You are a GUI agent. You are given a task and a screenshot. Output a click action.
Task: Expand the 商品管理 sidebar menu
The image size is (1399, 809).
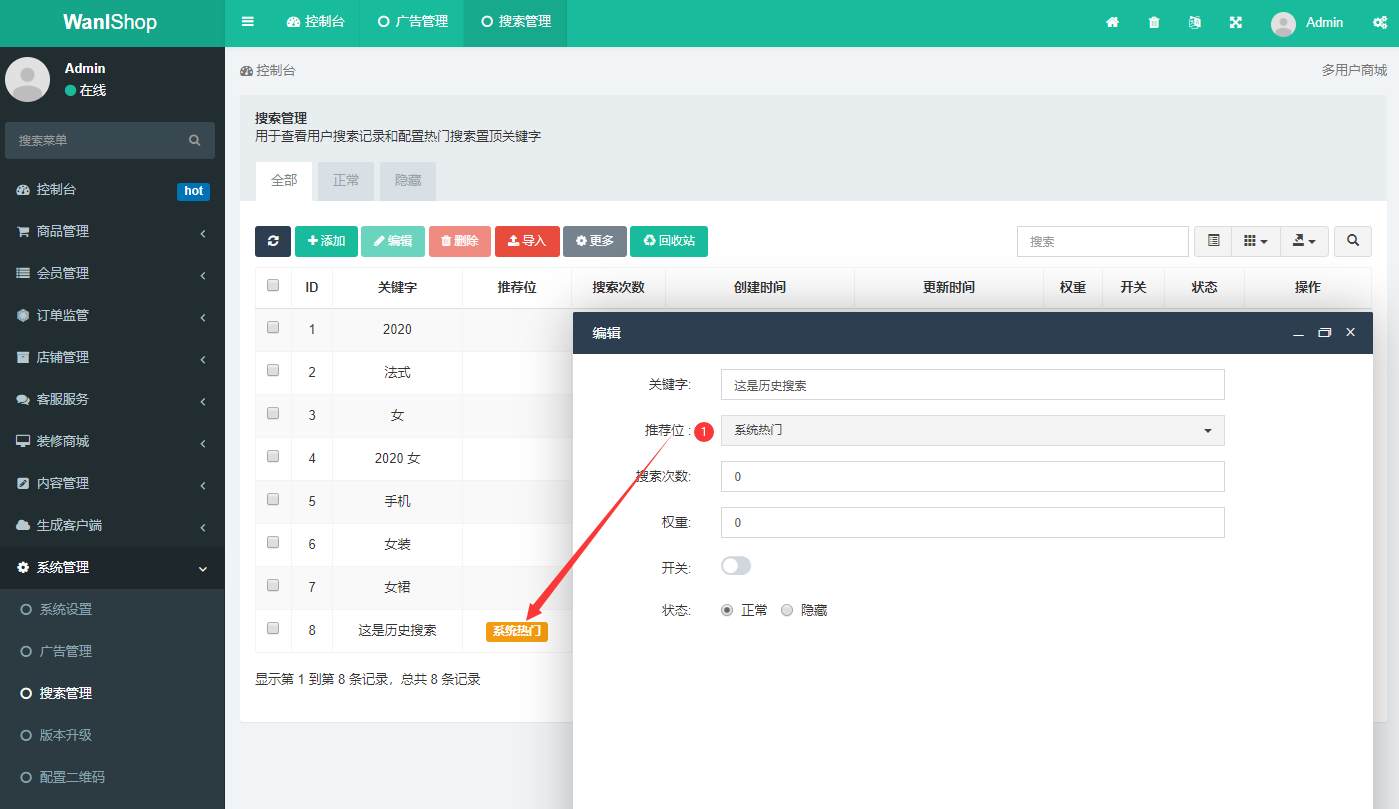click(x=112, y=231)
